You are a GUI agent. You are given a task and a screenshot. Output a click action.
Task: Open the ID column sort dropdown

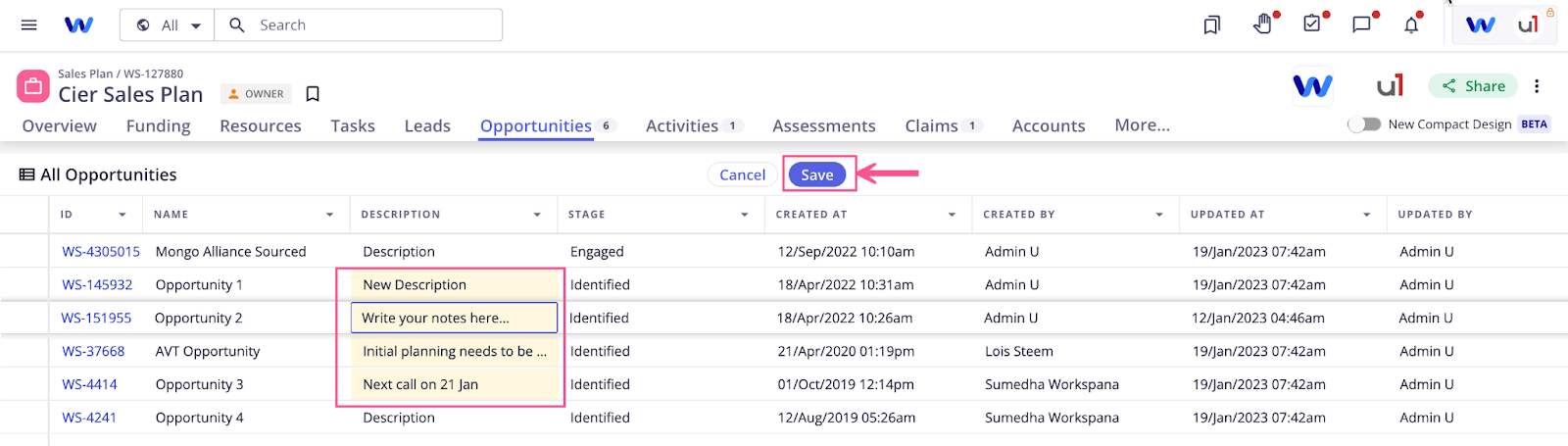pos(122,215)
